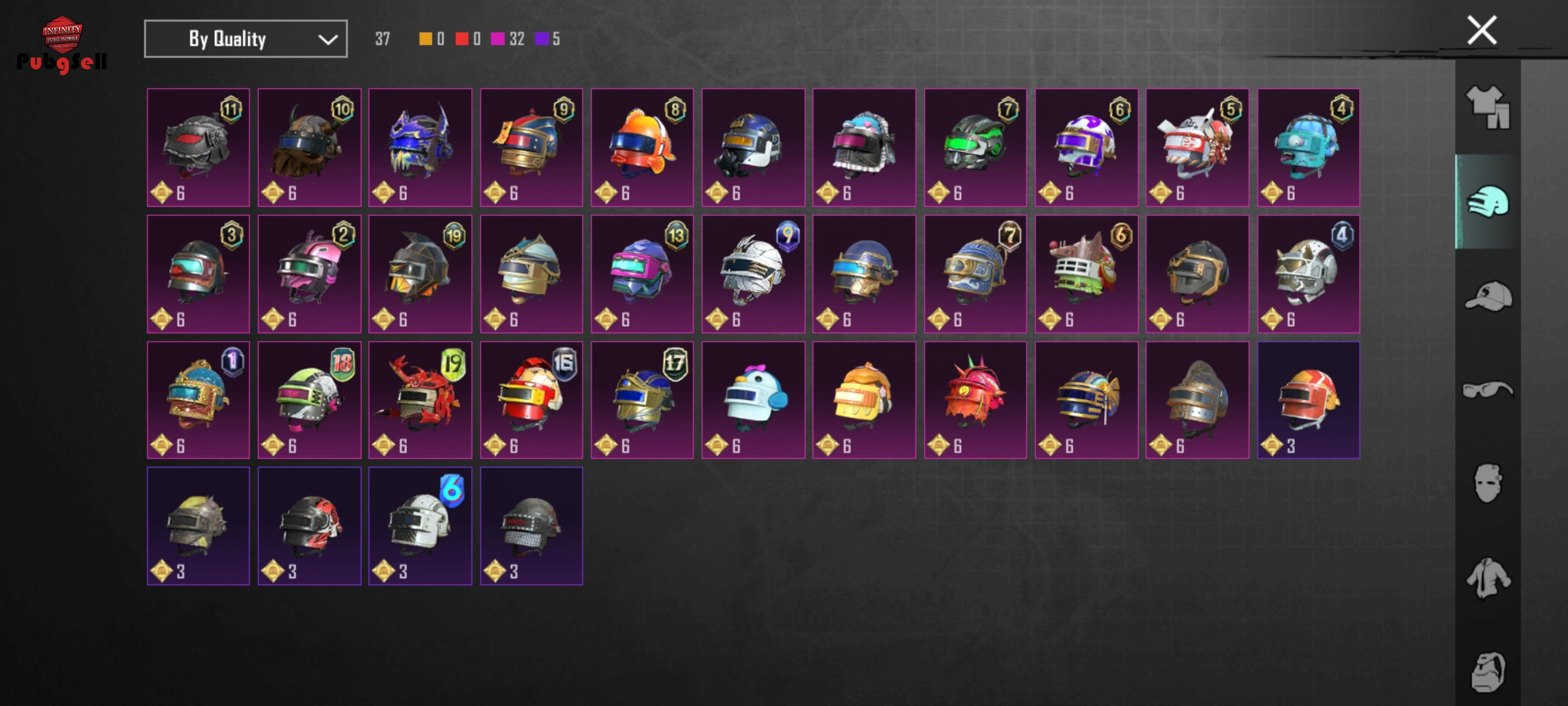Expand the By Quality sort dropdown
1568x706 pixels.
click(246, 39)
